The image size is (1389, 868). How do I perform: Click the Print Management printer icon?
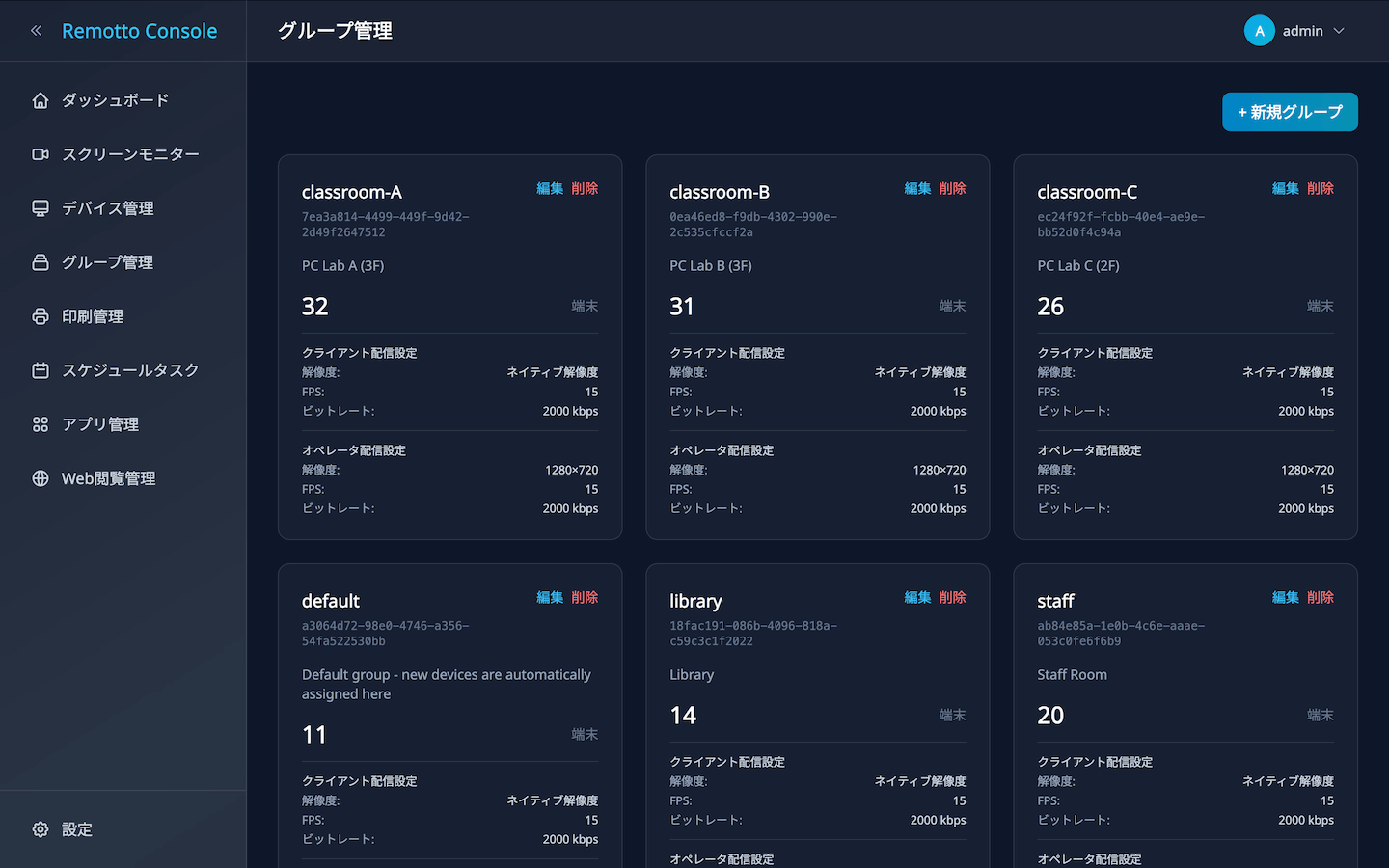(x=41, y=316)
